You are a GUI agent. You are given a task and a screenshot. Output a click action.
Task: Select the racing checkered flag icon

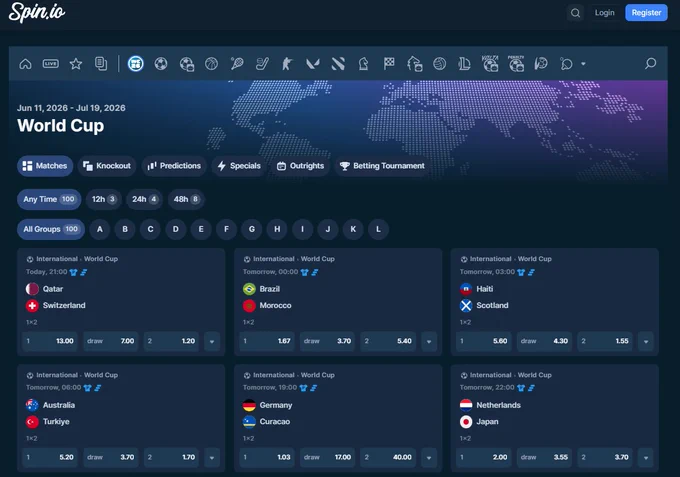(x=389, y=64)
